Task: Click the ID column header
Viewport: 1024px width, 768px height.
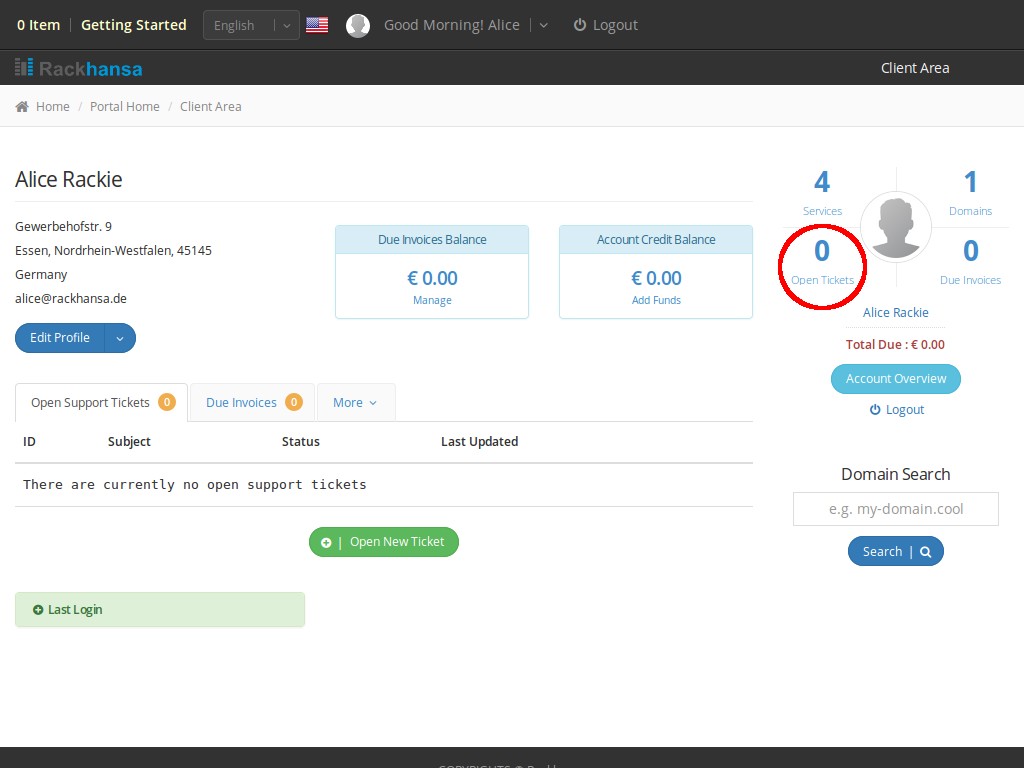Action: [29, 441]
